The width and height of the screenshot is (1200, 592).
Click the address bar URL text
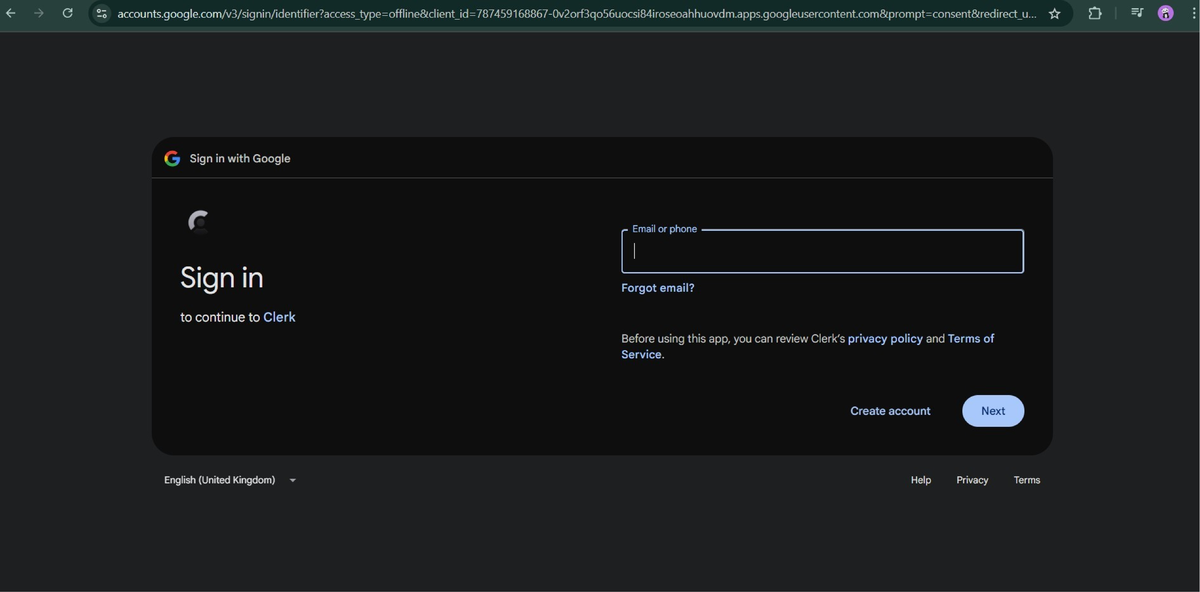576,14
